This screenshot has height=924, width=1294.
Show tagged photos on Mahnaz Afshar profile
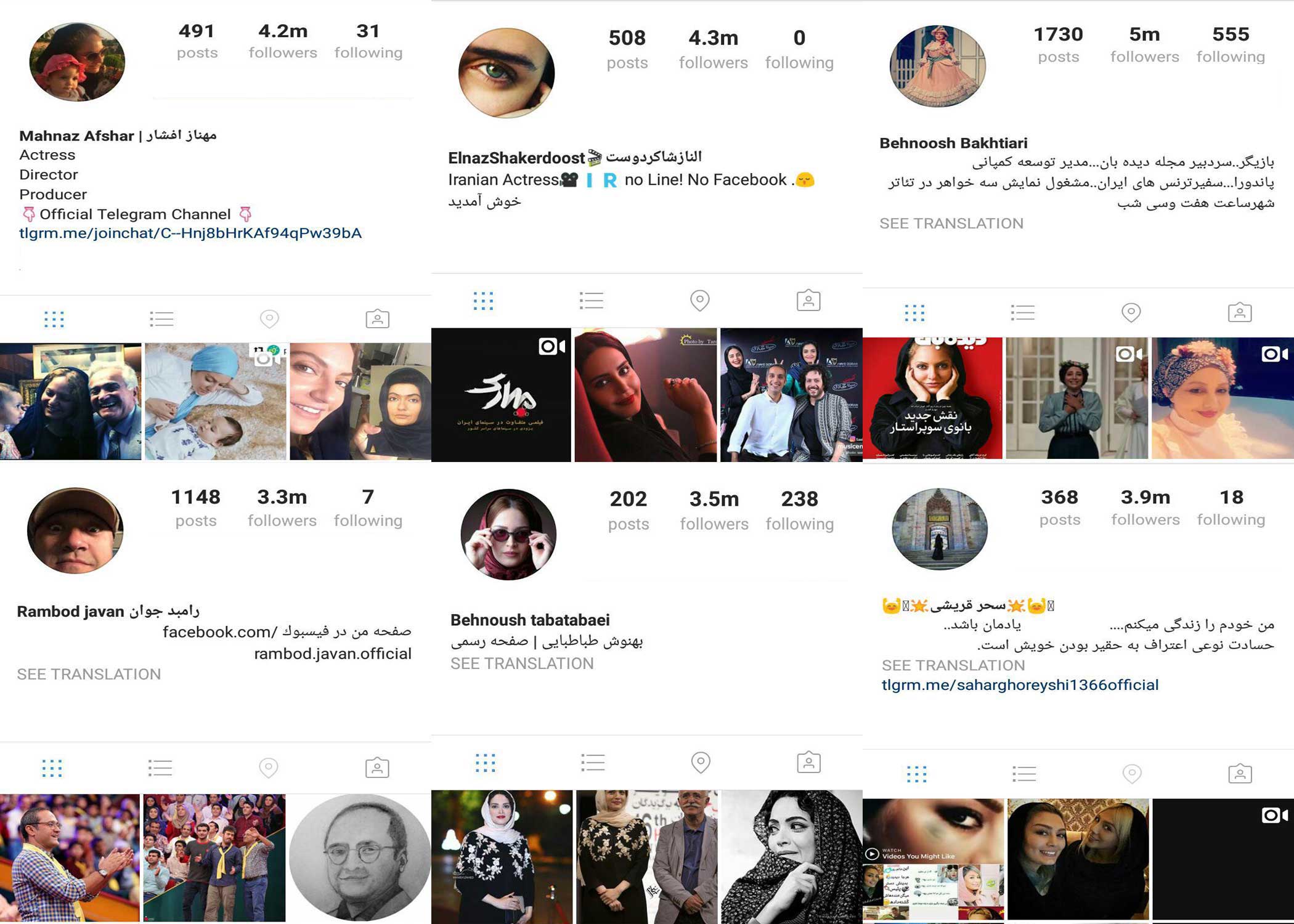[x=377, y=318]
